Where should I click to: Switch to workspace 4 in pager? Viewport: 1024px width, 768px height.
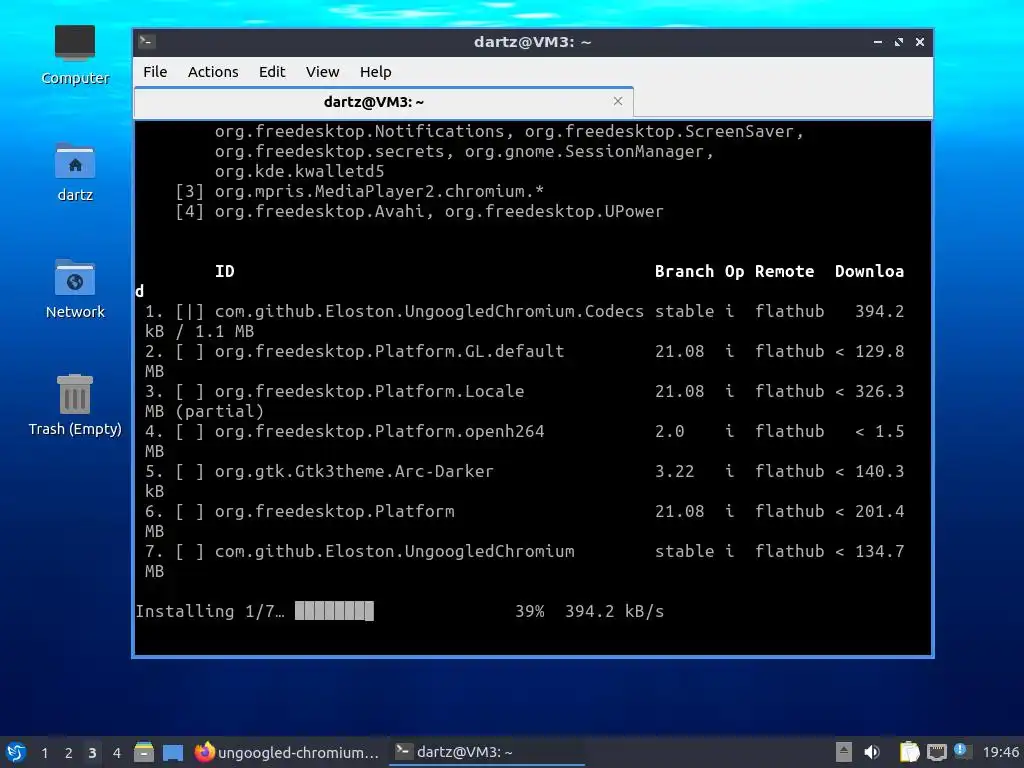116,753
